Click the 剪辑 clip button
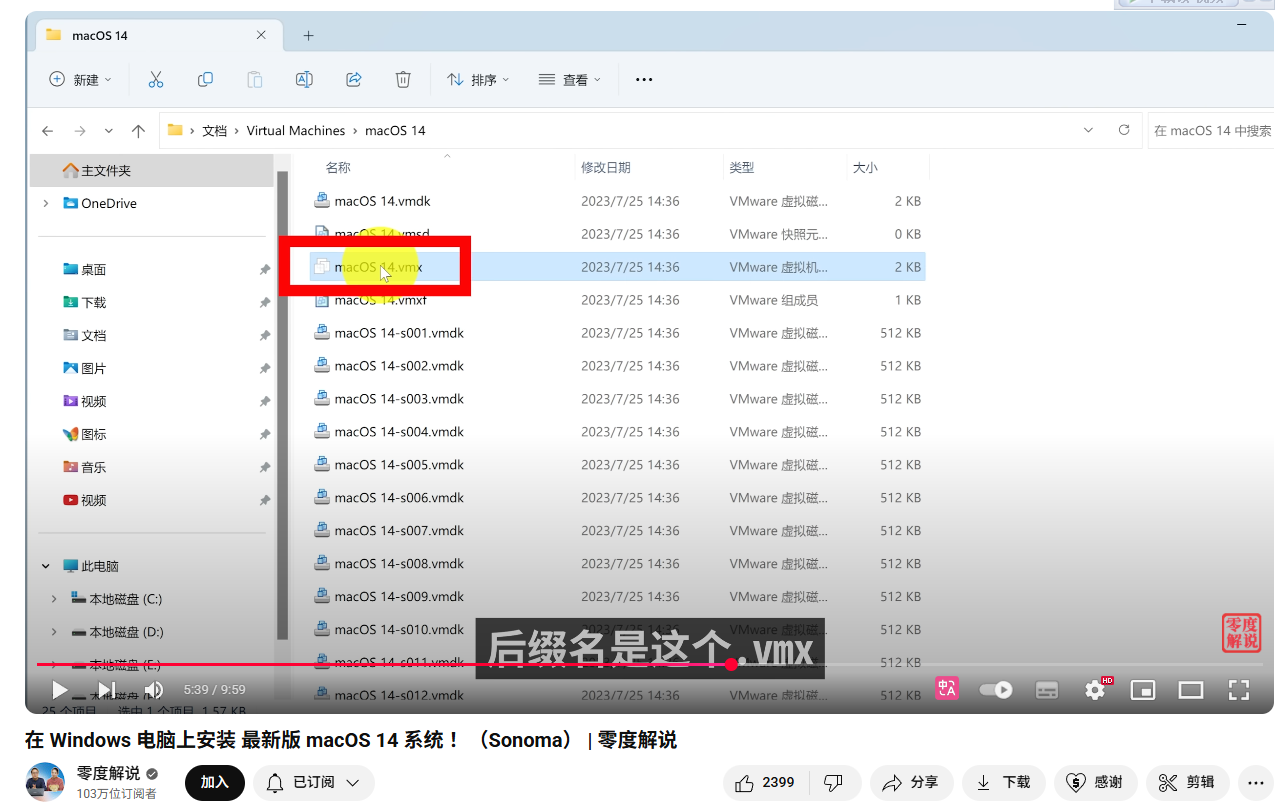 1187,782
